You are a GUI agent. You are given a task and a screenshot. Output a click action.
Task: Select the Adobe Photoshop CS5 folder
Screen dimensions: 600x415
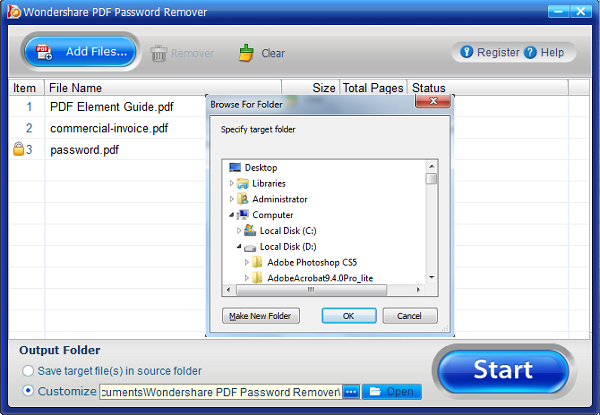pos(310,262)
